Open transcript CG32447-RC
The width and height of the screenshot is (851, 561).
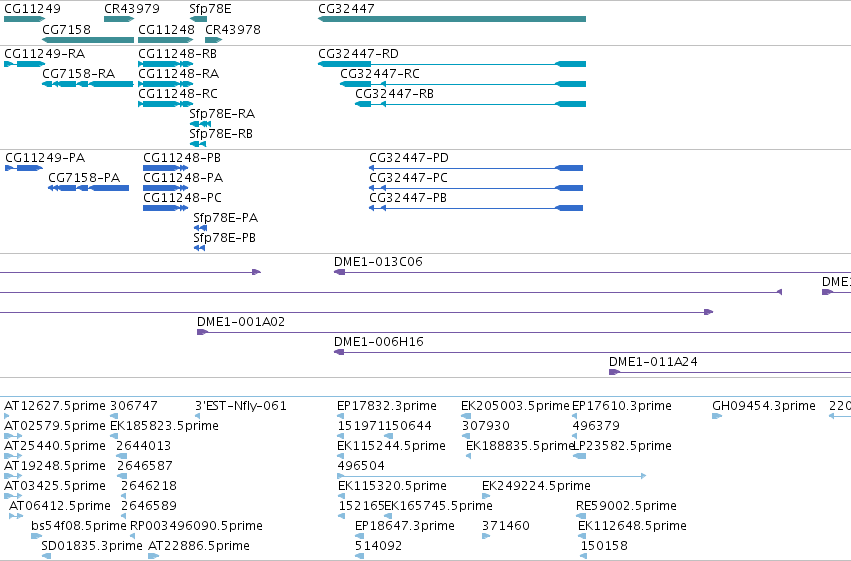pyautogui.click(x=463, y=84)
